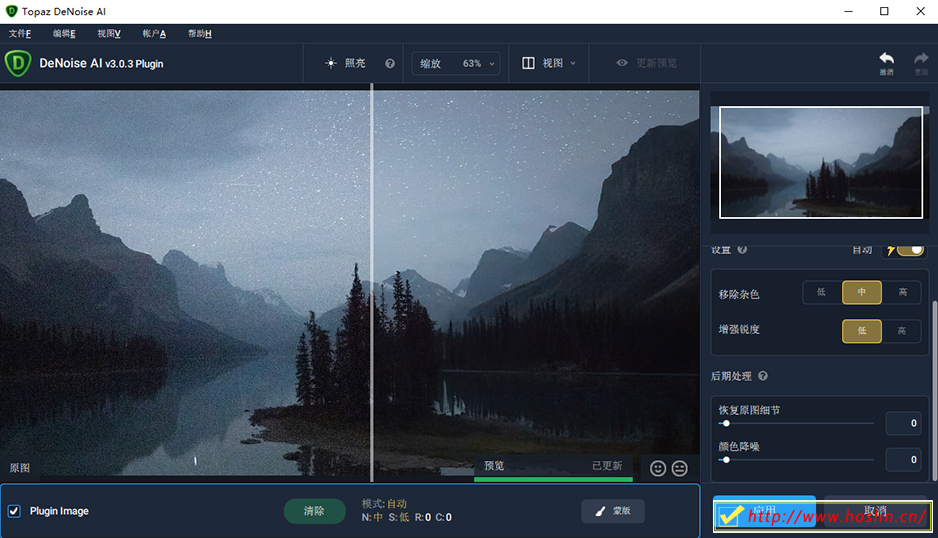Minimize the Topaz DeNoise AI window

click(x=848, y=11)
